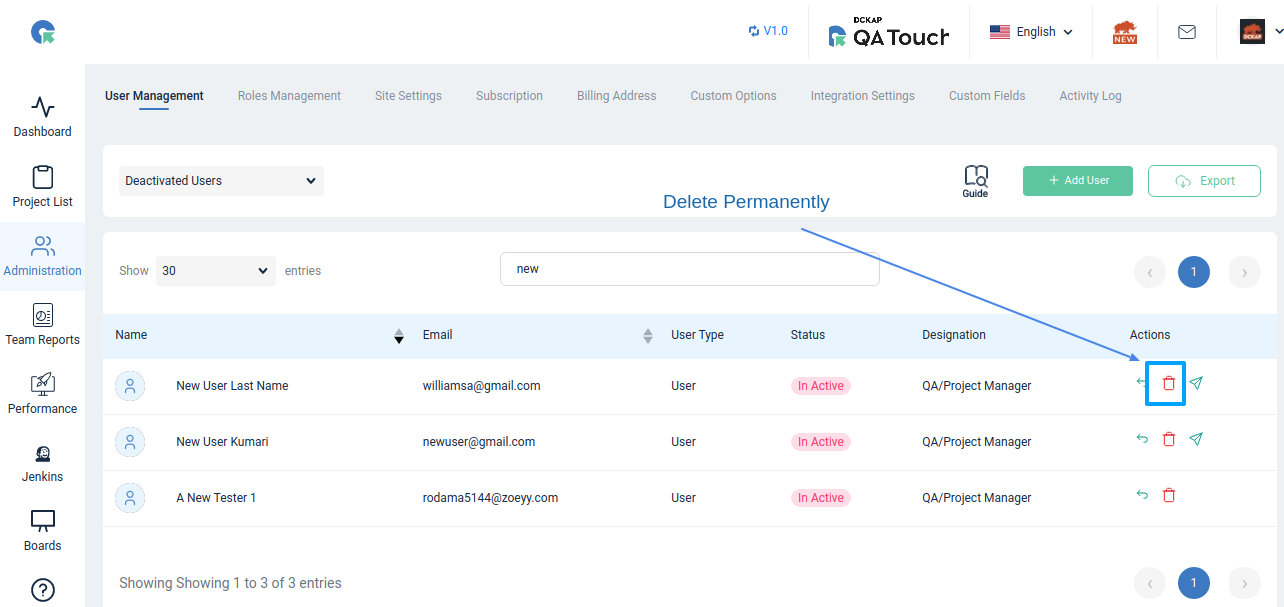Open the Show 30 entries dropdown

pyautogui.click(x=215, y=271)
